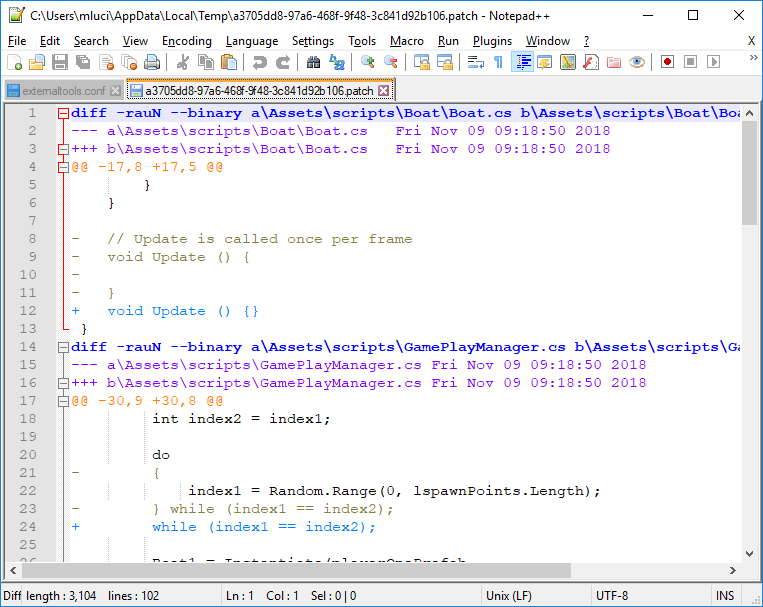The height and width of the screenshot is (607, 763).
Task: Collapse the GamePlayManager diff fold at line 14
Action: tap(63, 347)
